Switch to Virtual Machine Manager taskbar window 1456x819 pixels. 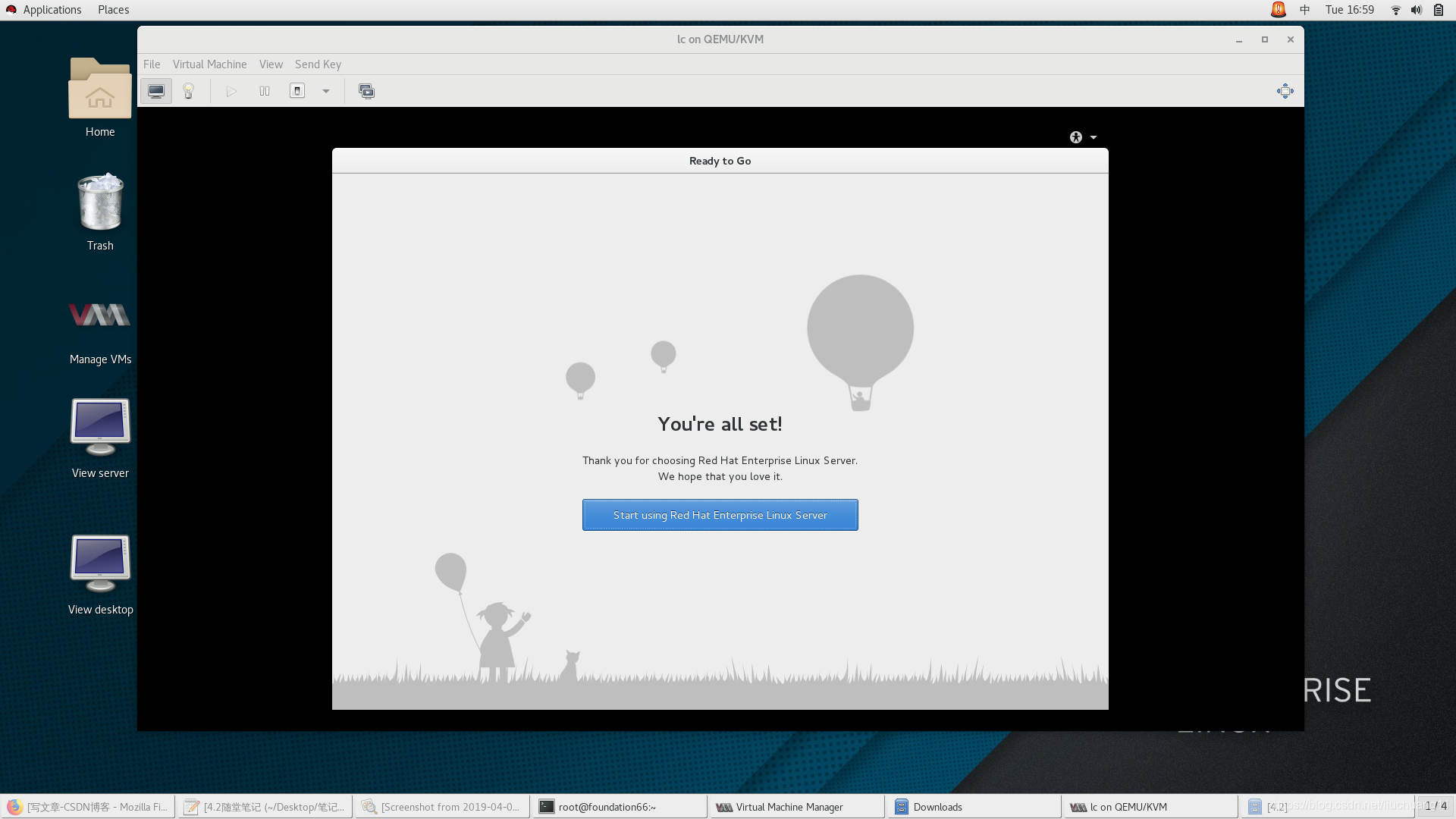tap(798, 807)
